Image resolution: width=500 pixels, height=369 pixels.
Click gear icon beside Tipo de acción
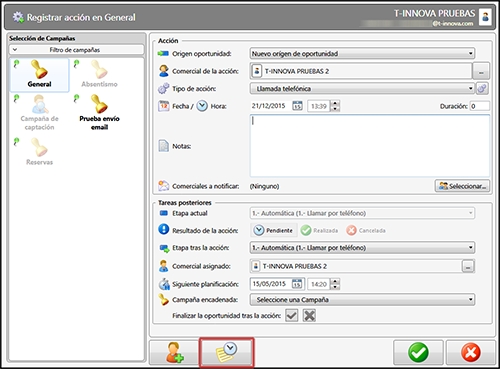coord(482,89)
